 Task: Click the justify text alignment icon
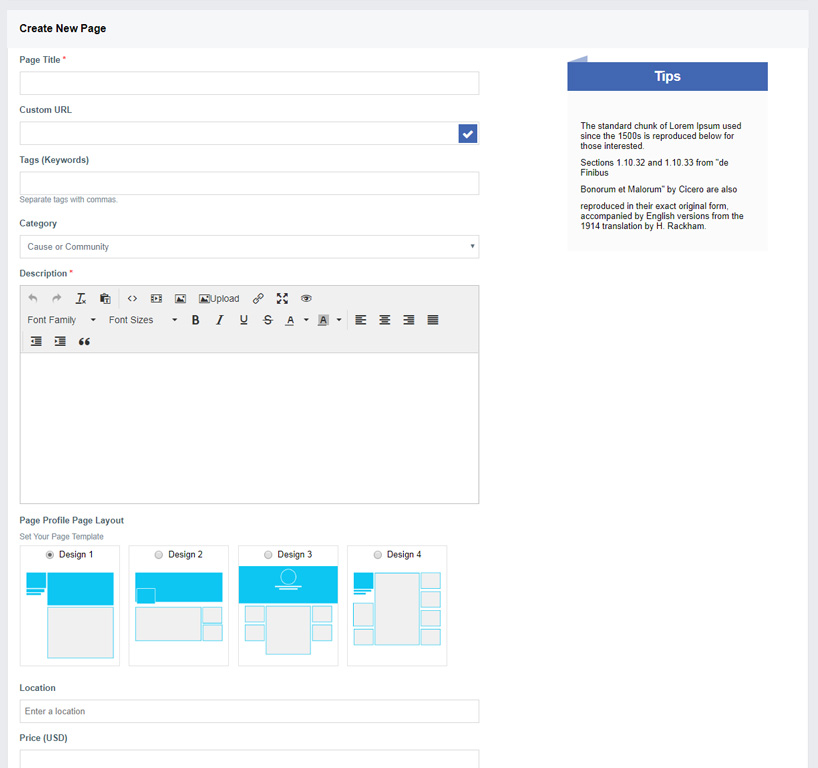coord(433,320)
